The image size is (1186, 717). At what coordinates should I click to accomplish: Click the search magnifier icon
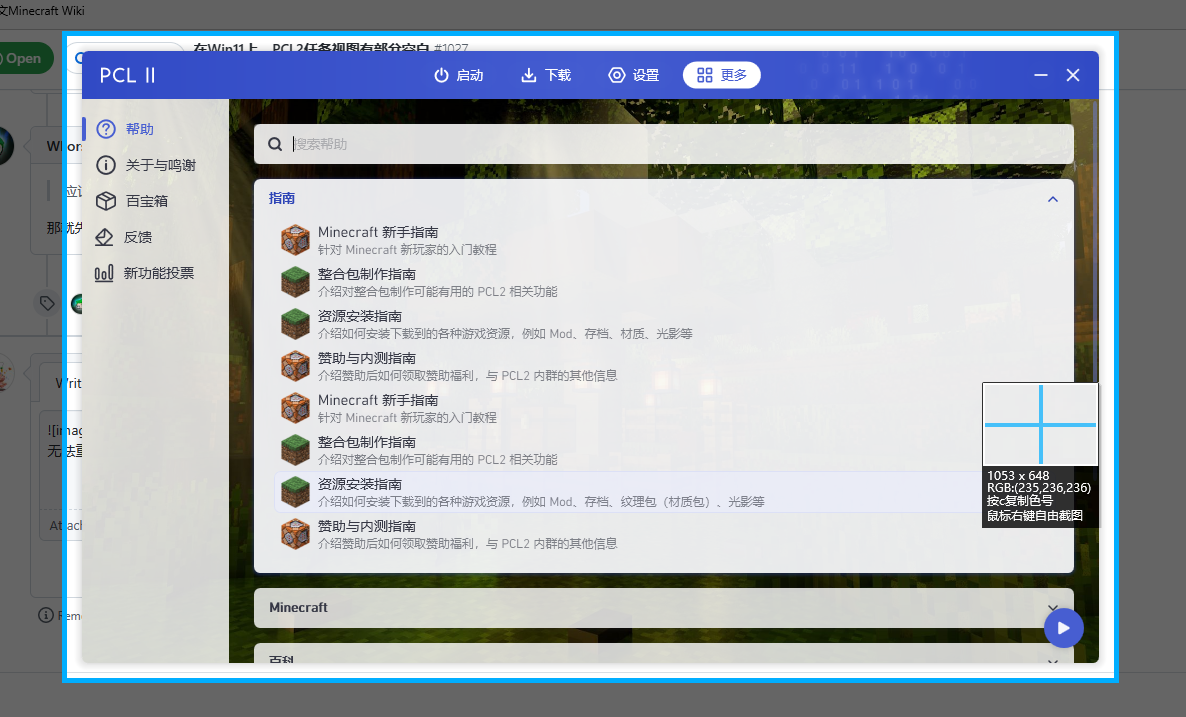coord(275,143)
